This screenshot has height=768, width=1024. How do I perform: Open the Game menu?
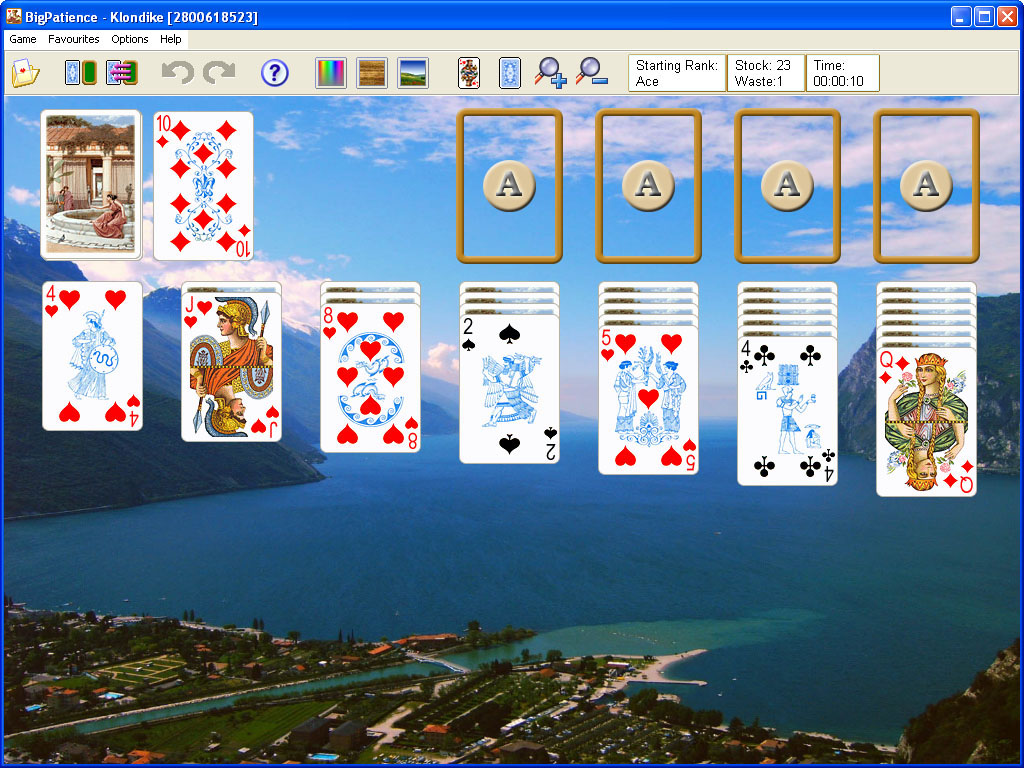pyautogui.click(x=23, y=39)
